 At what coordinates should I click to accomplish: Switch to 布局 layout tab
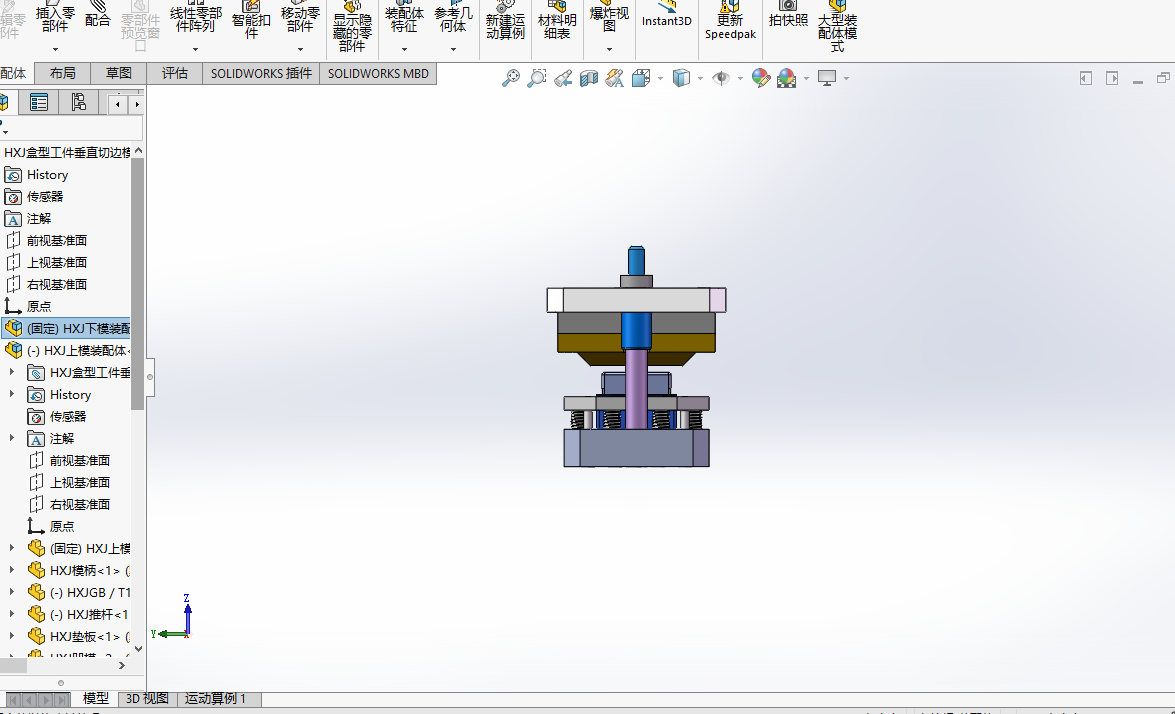(x=63, y=73)
